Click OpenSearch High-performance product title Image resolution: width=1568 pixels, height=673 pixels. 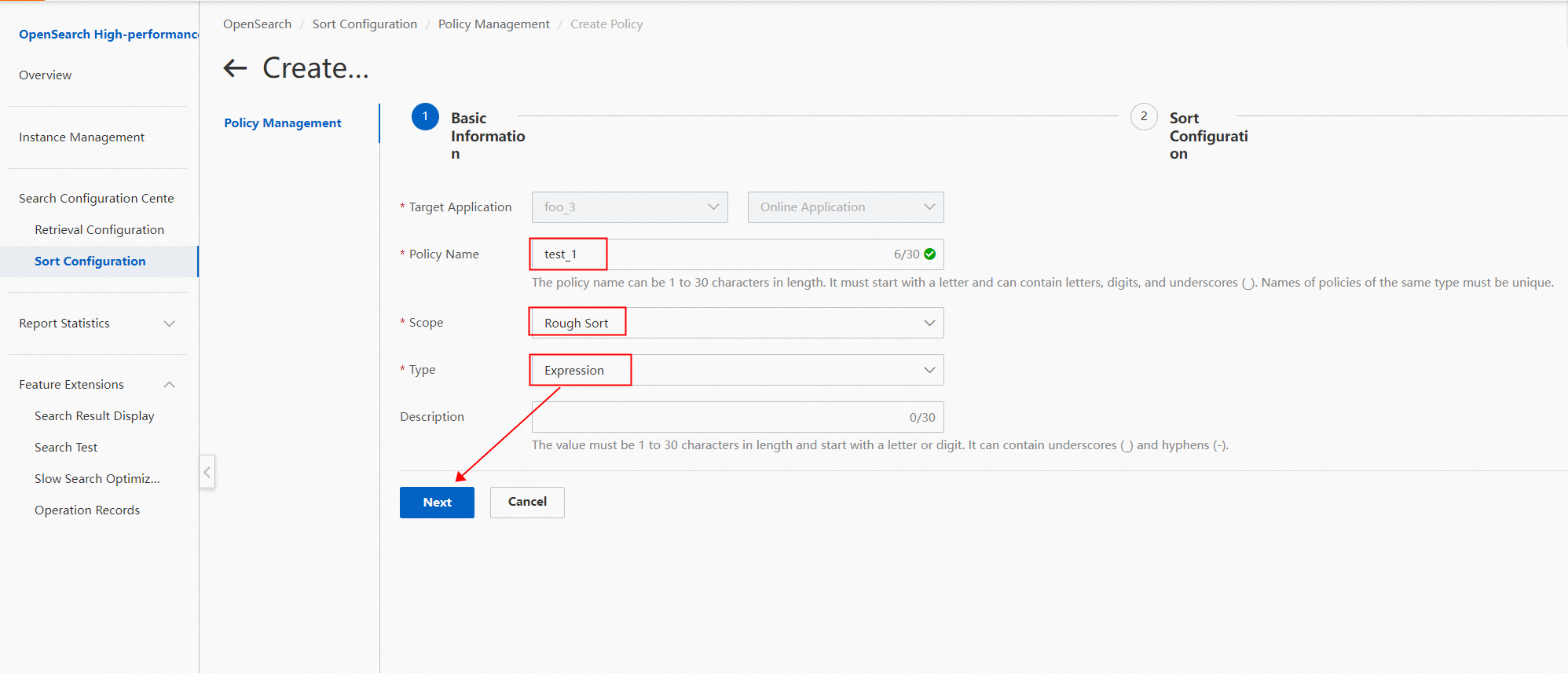(x=108, y=35)
